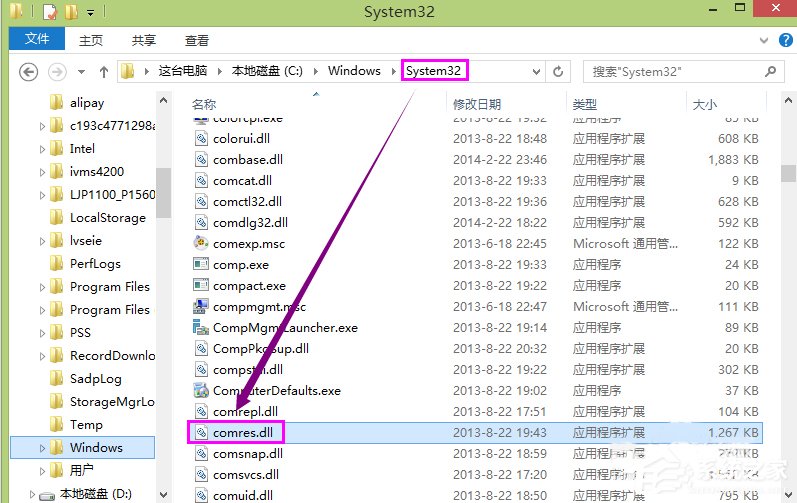The height and width of the screenshot is (503, 797).
Task: Select the LocalStorage folder in tree
Action: (98, 217)
